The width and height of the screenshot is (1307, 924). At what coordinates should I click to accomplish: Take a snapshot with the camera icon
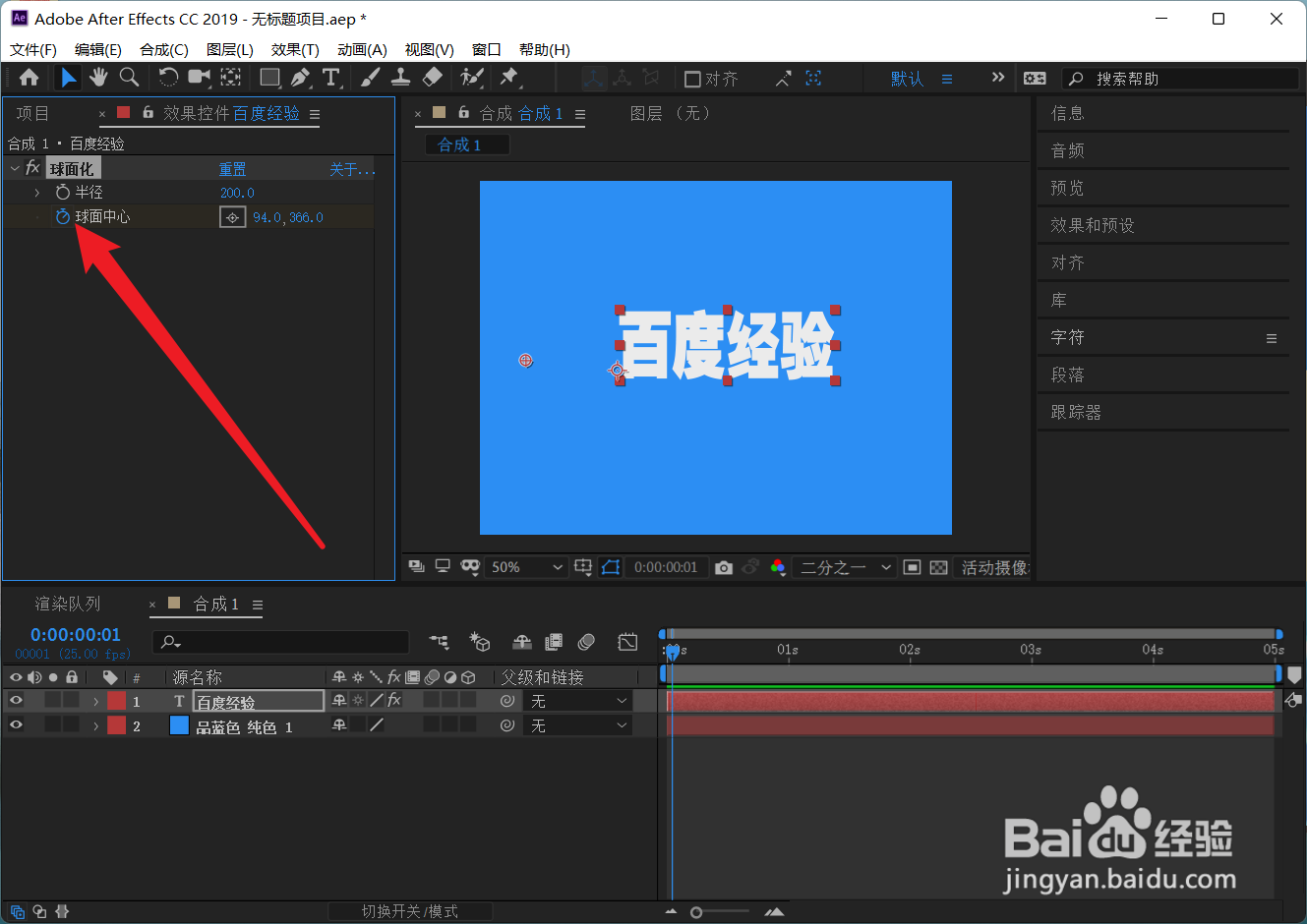(x=724, y=567)
